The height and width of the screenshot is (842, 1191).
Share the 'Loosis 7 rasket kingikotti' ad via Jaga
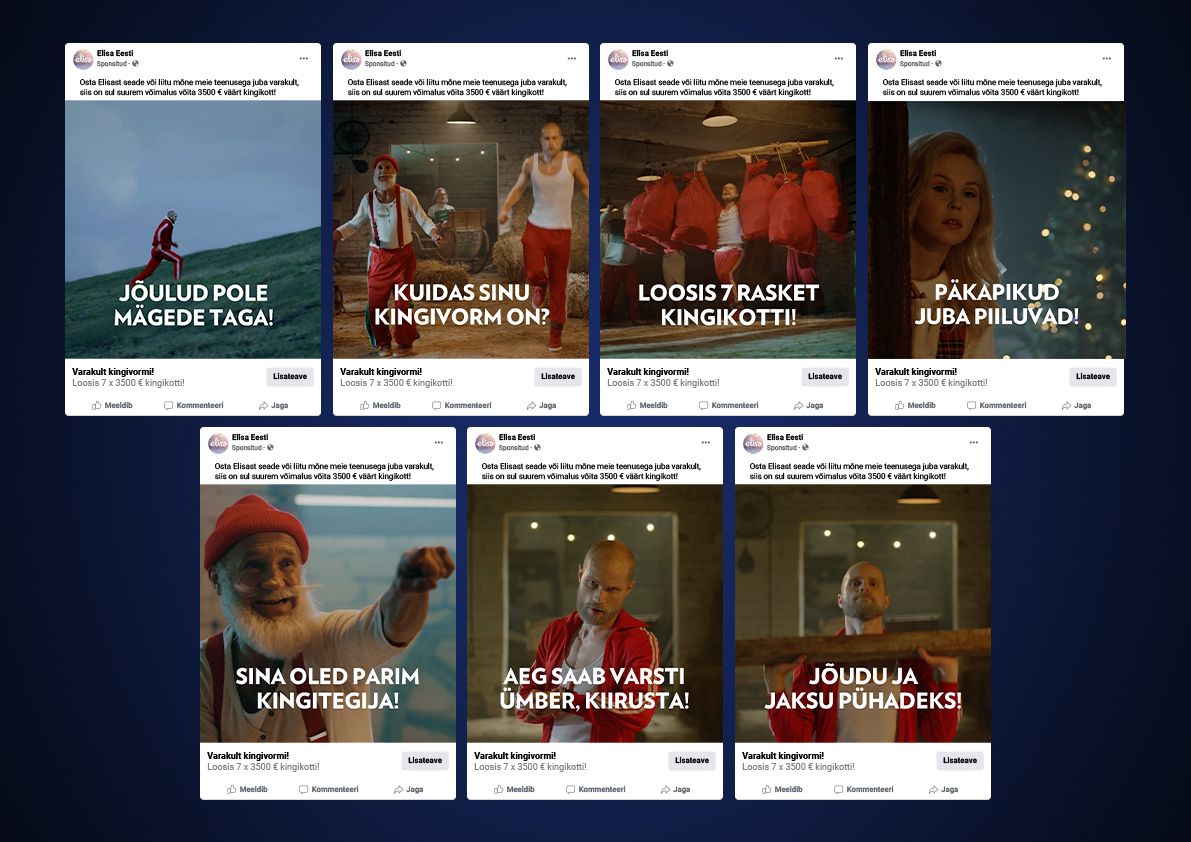click(x=808, y=405)
